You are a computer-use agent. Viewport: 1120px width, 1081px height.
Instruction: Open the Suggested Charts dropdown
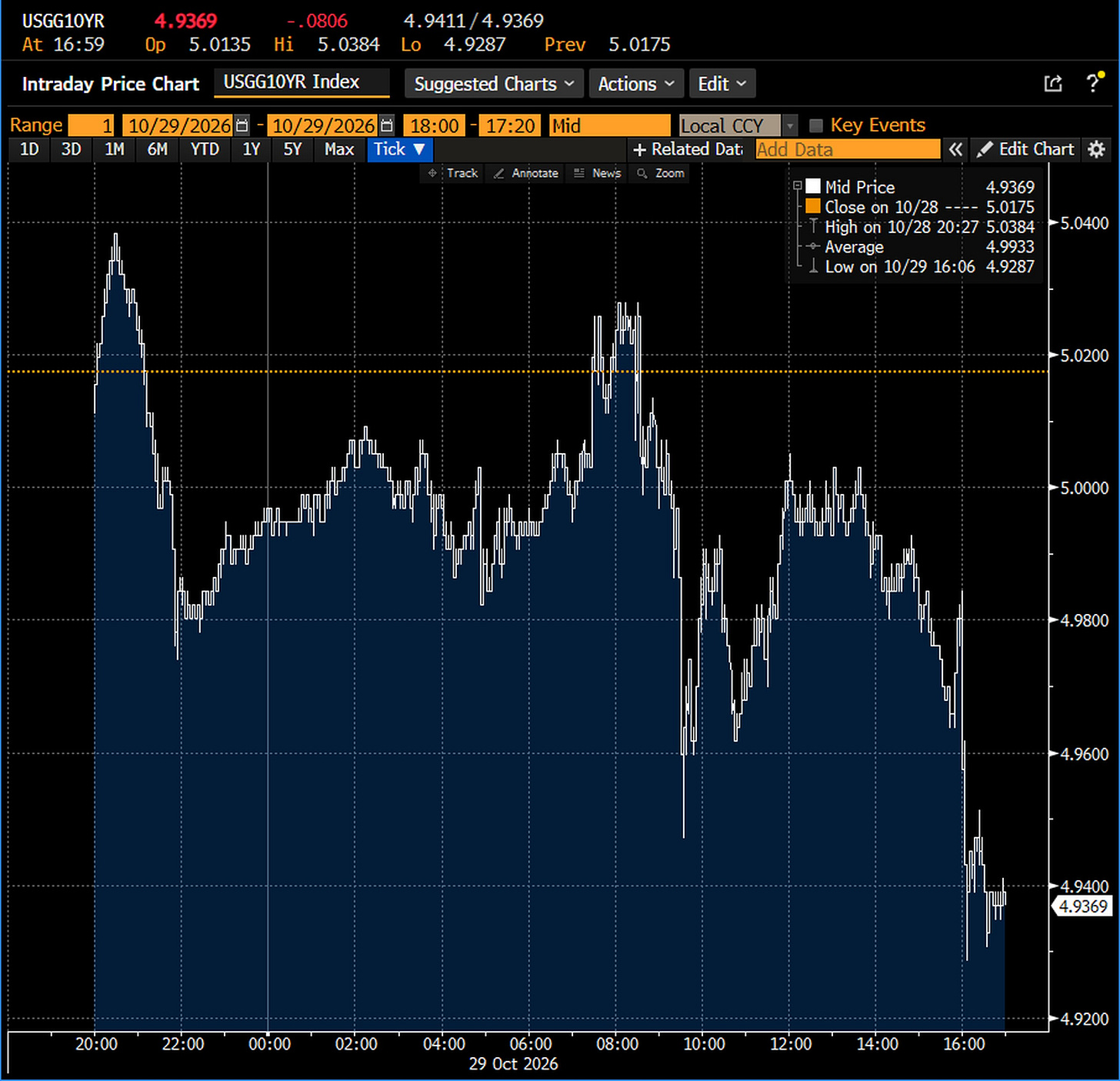494,84
